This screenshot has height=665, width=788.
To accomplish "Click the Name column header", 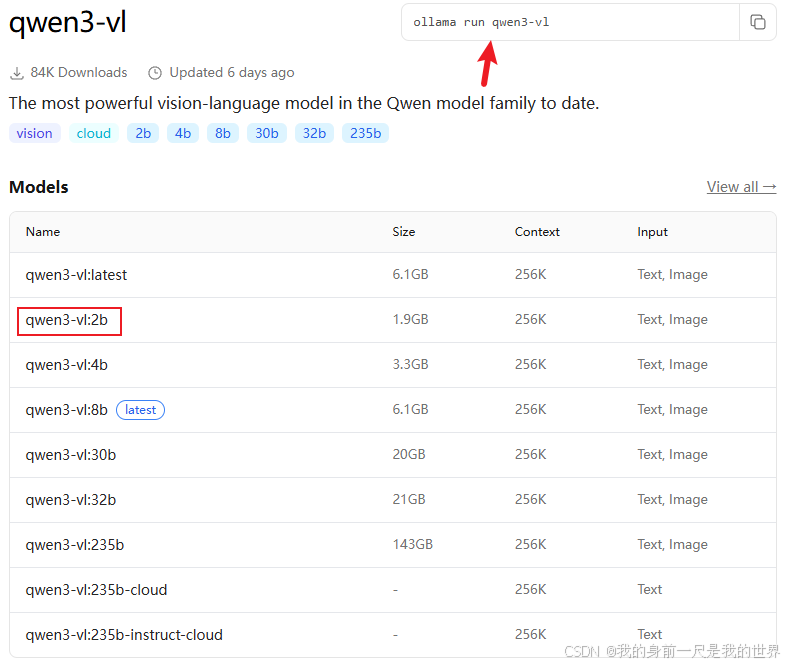I will [x=43, y=232].
